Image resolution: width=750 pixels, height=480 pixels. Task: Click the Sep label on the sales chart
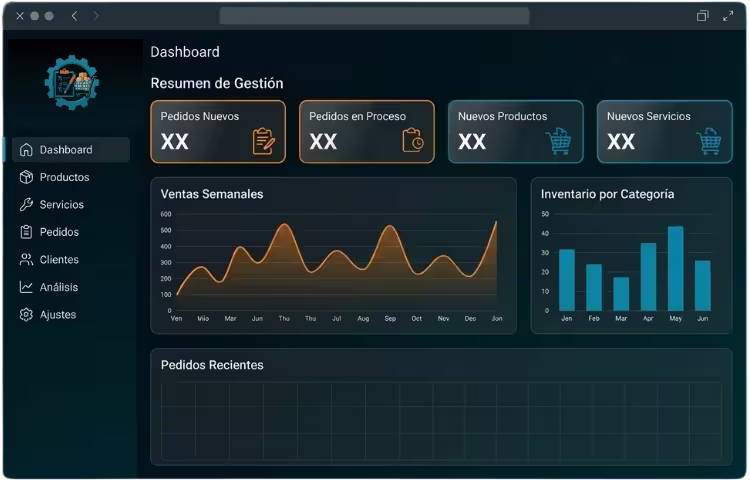coord(390,318)
